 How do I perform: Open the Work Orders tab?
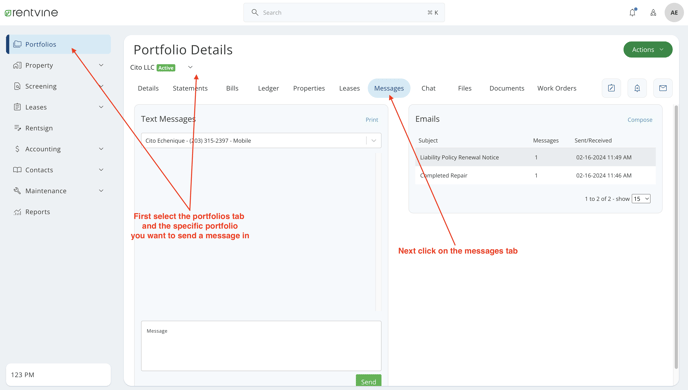click(x=556, y=88)
